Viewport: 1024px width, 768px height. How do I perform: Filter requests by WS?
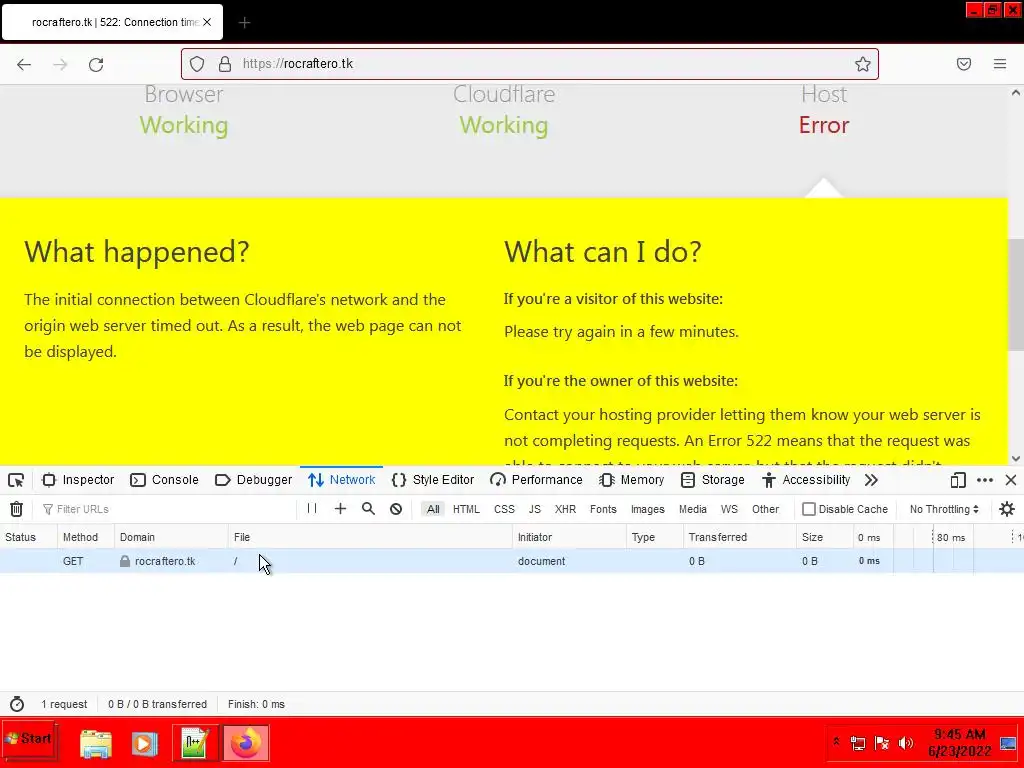point(729,509)
